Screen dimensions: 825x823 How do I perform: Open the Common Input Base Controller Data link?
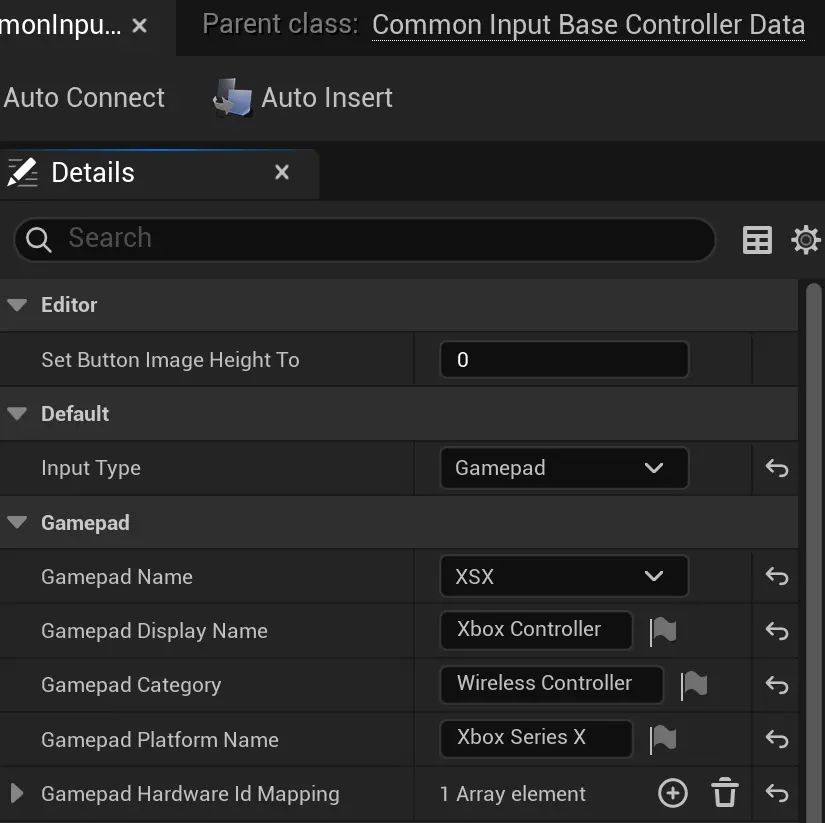tap(588, 25)
